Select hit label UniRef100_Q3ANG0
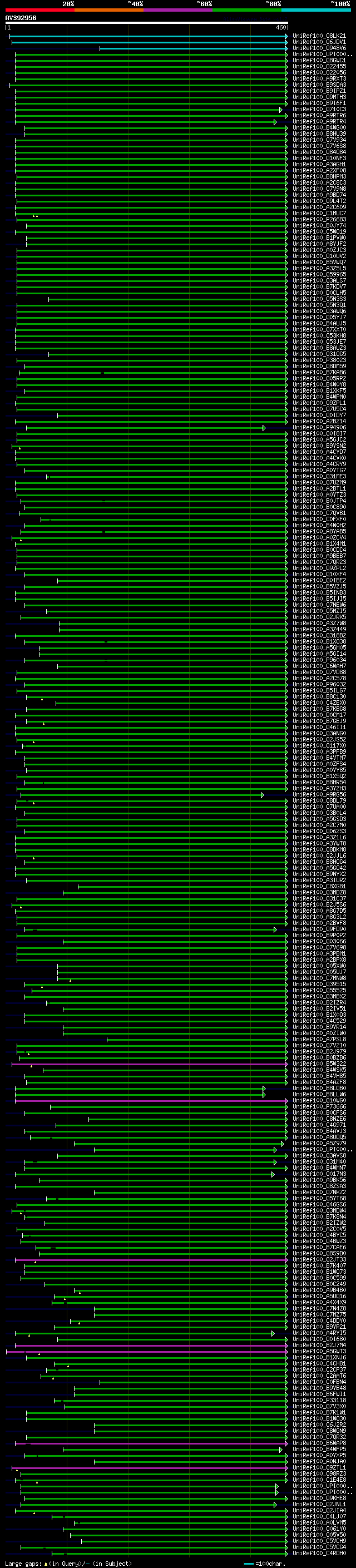 (319, 734)
